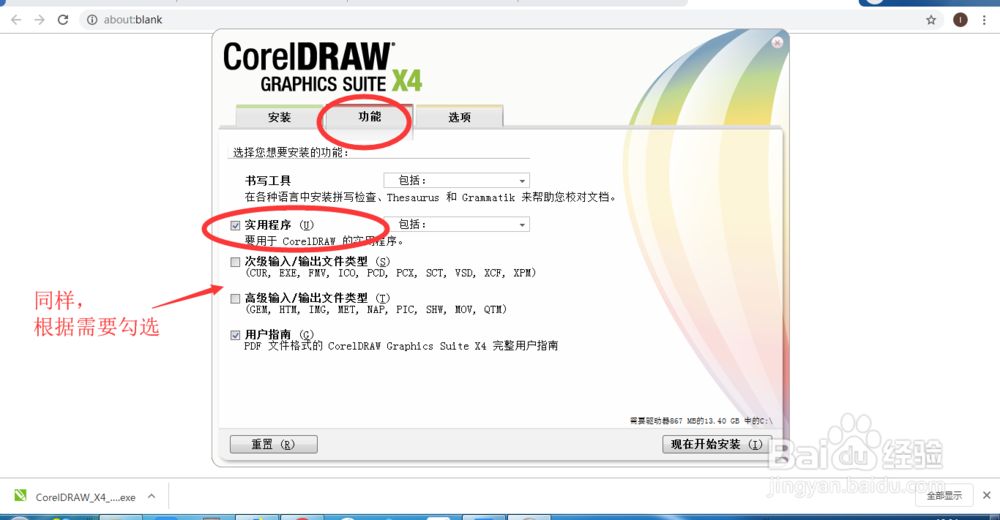
Task: Close the downloads bar
Action: point(987,495)
